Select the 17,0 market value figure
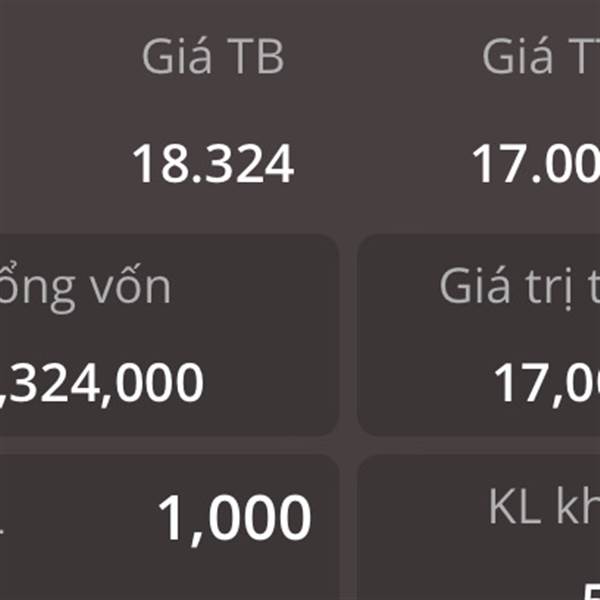The image size is (600, 600). 547,383
